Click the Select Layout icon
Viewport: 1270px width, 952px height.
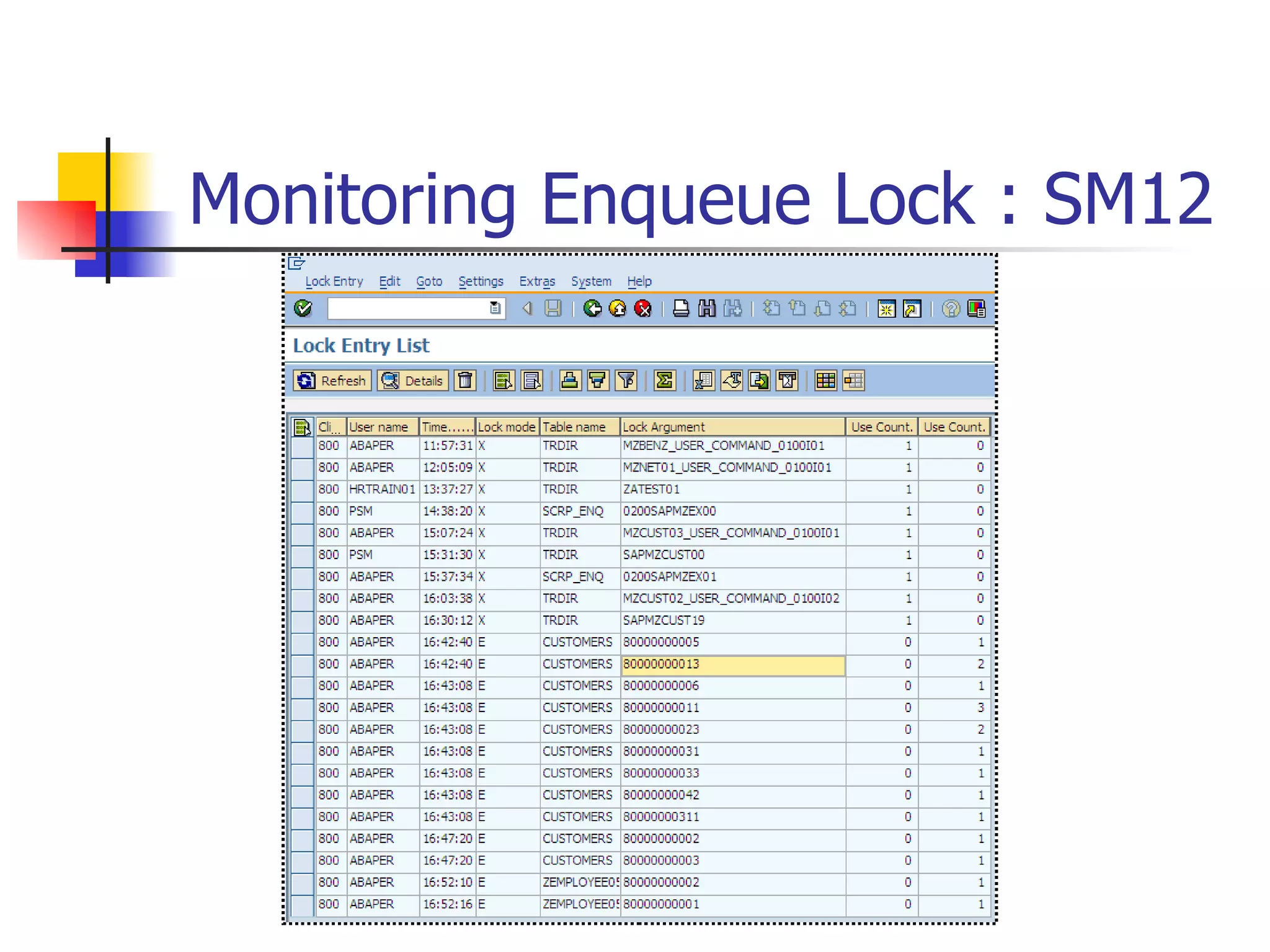coord(854,381)
